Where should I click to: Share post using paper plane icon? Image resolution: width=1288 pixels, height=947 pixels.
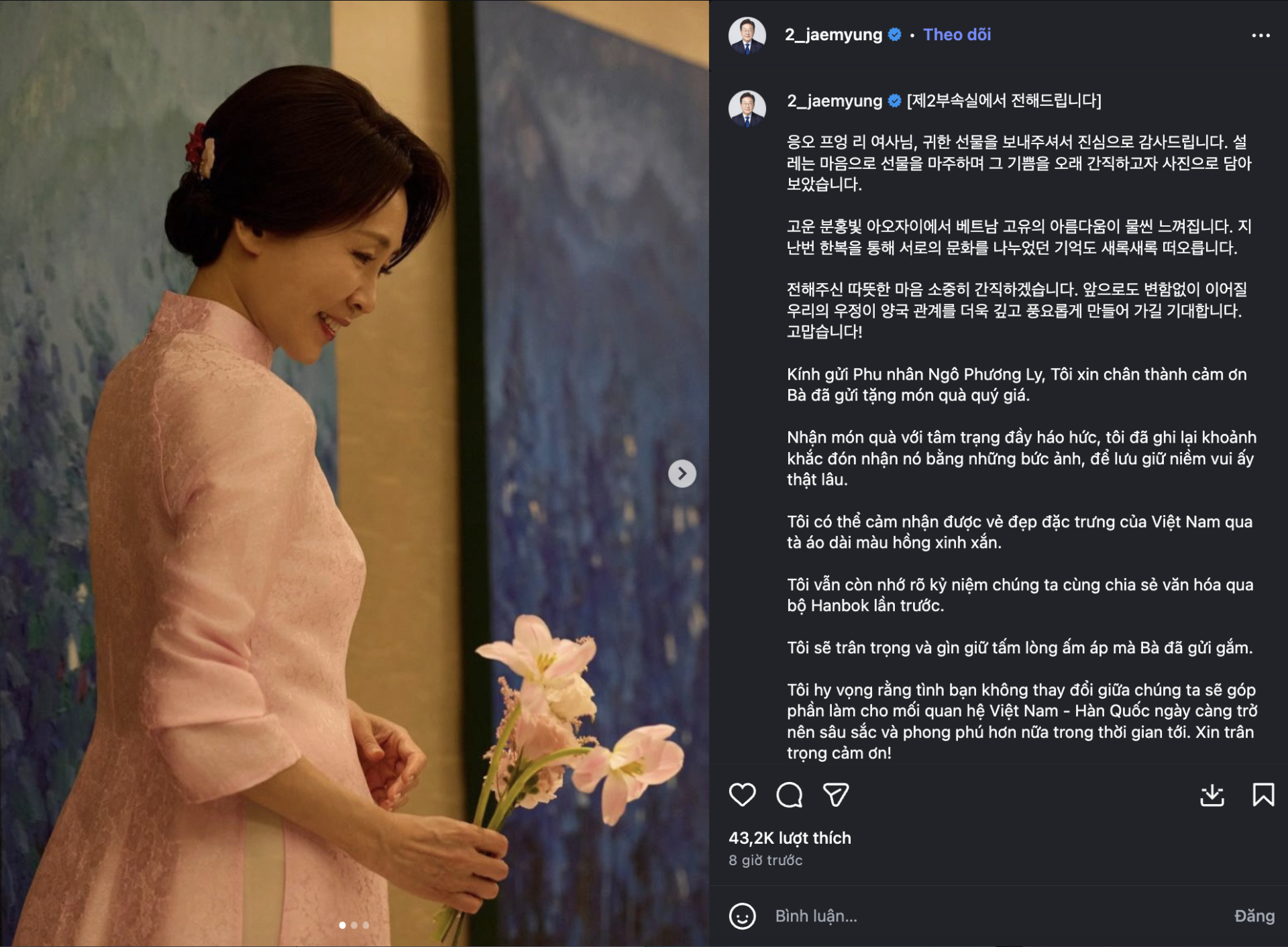(x=836, y=795)
